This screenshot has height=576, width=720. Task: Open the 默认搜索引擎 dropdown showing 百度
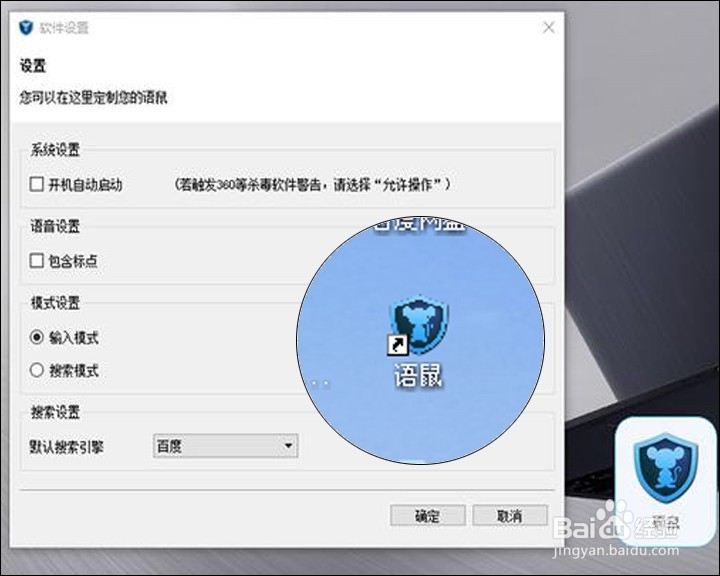tap(225, 446)
